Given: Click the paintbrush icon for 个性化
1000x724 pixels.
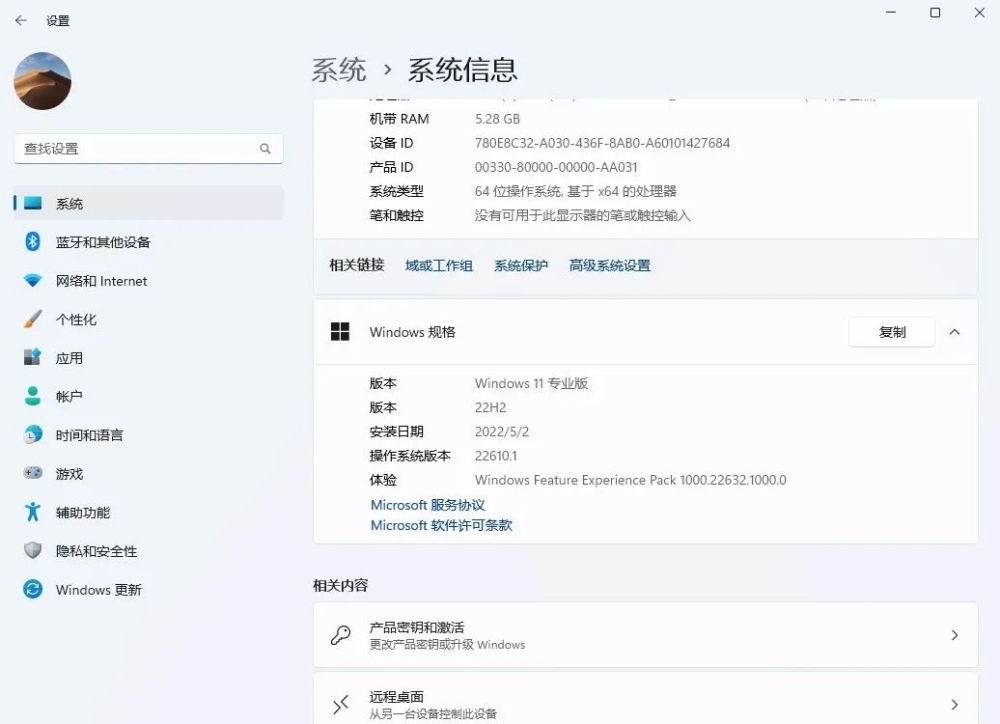Looking at the screenshot, I should [x=33, y=319].
